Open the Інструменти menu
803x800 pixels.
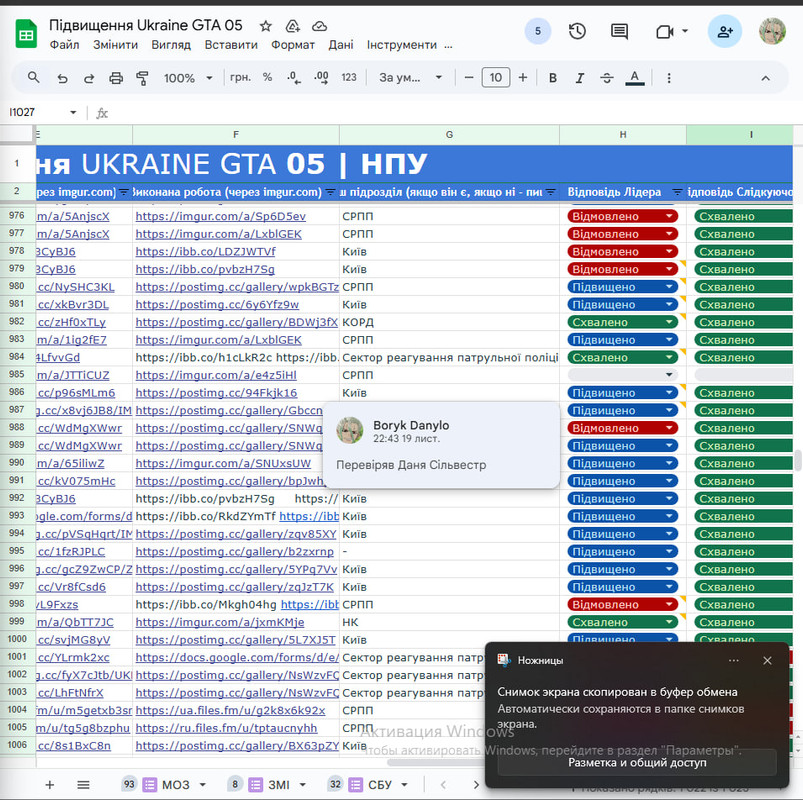[402, 45]
